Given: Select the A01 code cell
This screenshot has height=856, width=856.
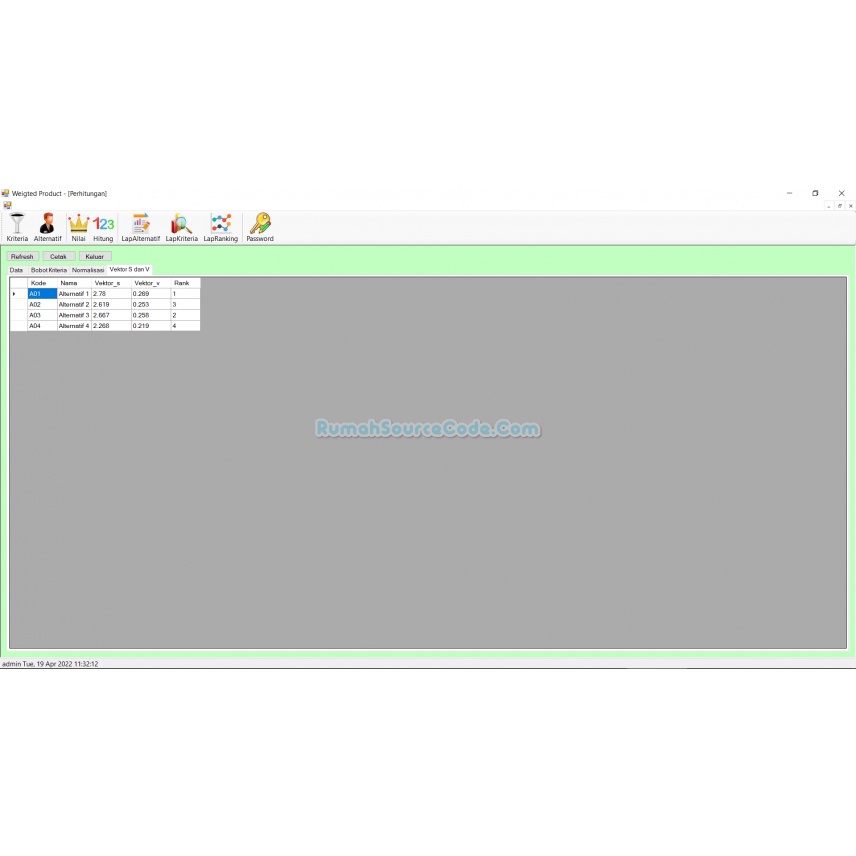Looking at the screenshot, I should click(x=42, y=294).
